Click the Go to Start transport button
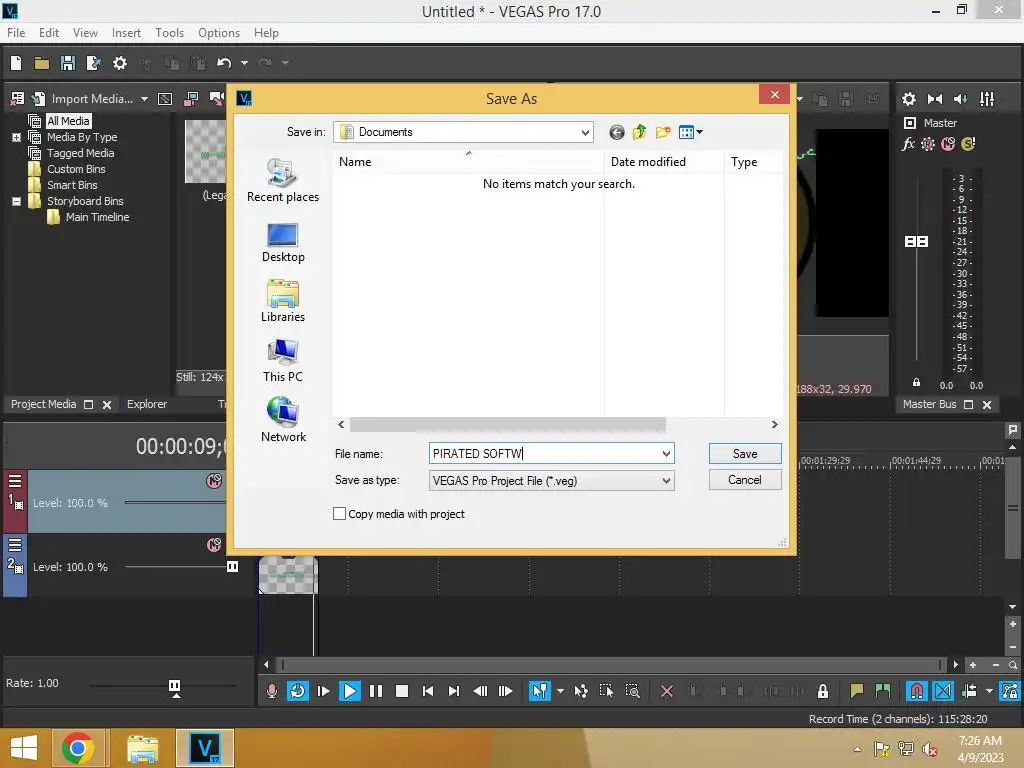 click(428, 691)
